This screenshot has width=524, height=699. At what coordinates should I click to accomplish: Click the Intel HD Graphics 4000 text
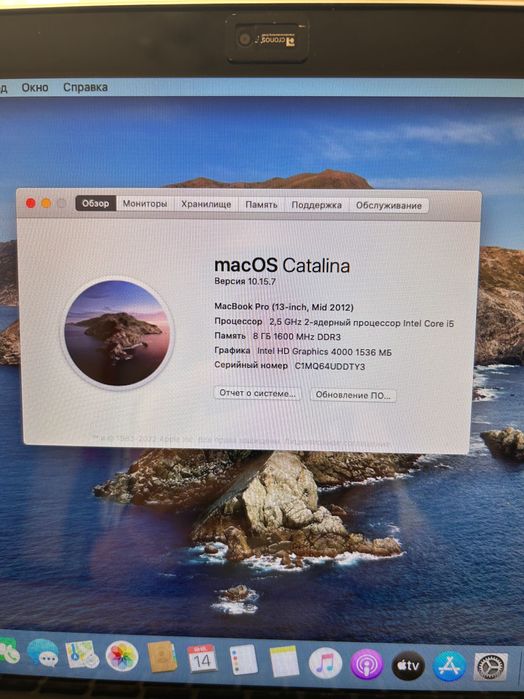click(324, 352)
